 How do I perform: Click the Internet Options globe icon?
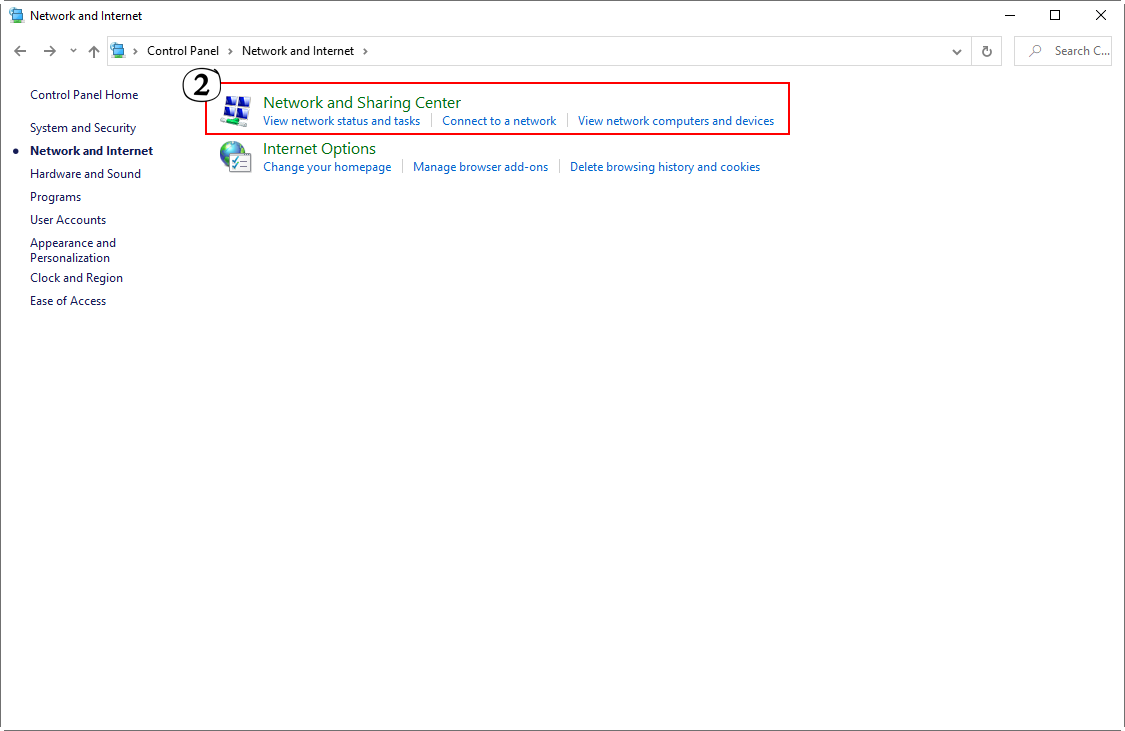click(236, 157)
